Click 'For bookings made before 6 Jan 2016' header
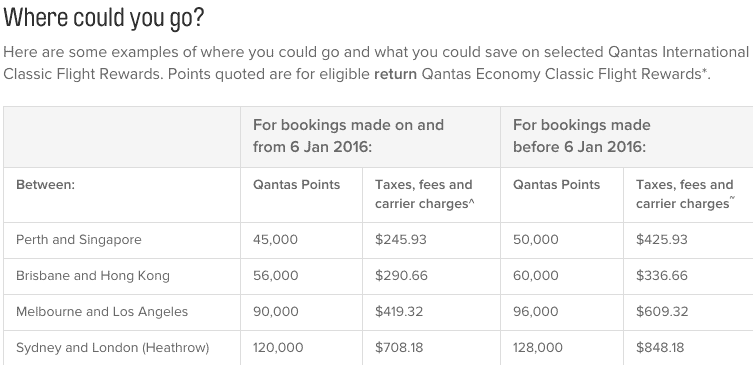Image resolution: width=753 pixels, height=365 pixels. (x=582, y=136)
